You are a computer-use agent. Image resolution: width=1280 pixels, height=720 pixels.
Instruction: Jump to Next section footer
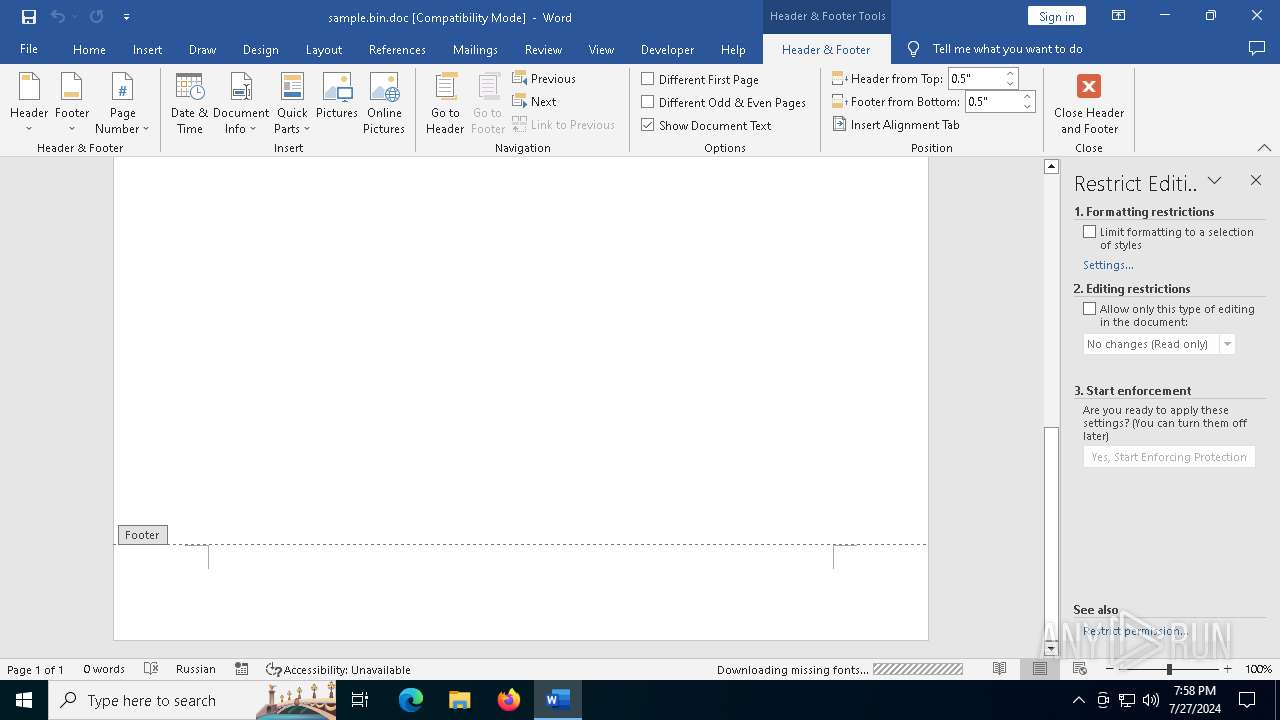click(534, 101)
